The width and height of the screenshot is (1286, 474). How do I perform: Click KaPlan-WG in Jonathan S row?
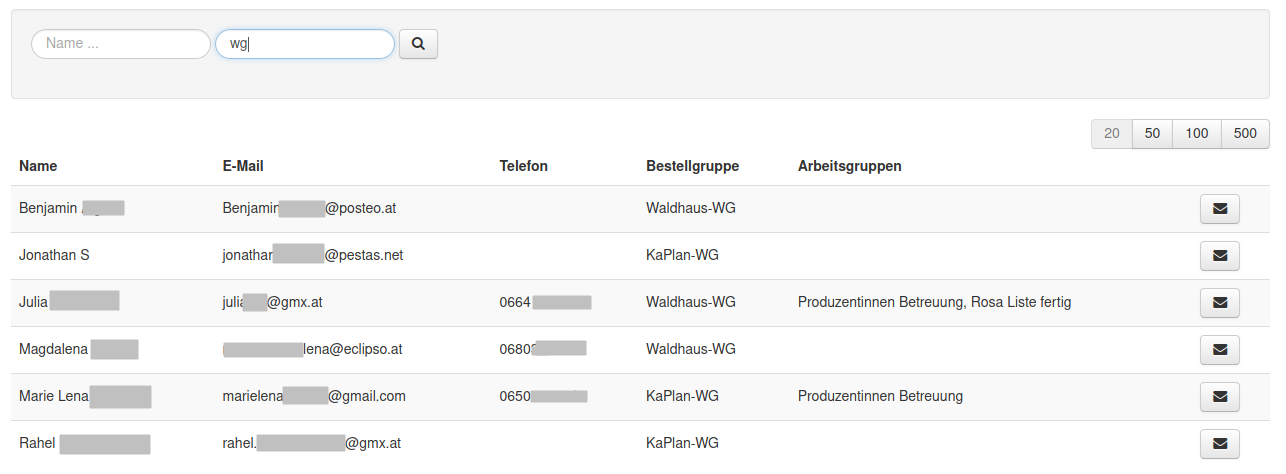coord(682,255)
